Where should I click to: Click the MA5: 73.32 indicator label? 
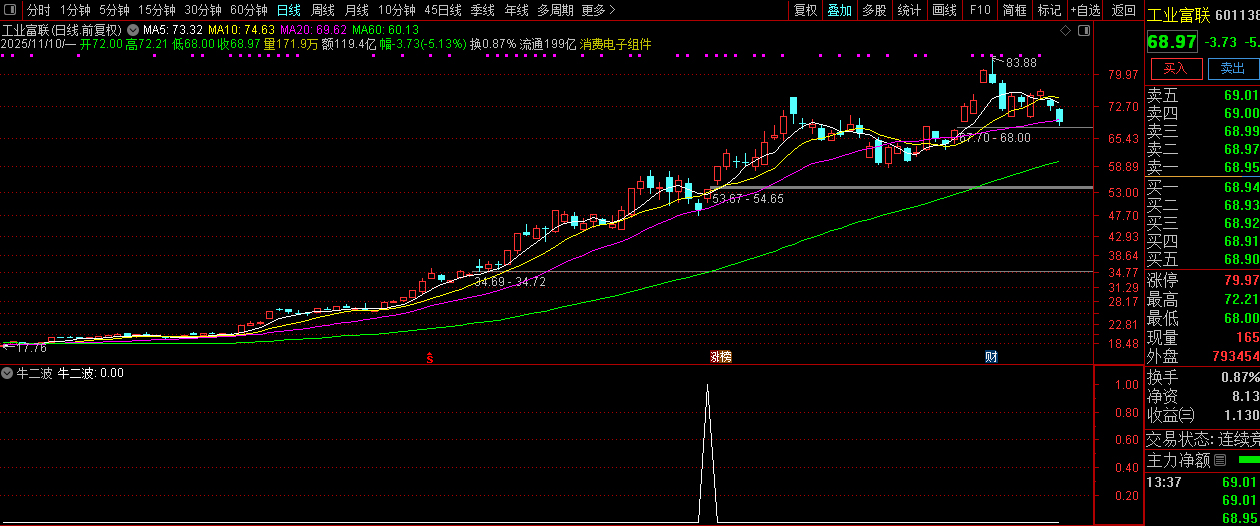point(173,30)
